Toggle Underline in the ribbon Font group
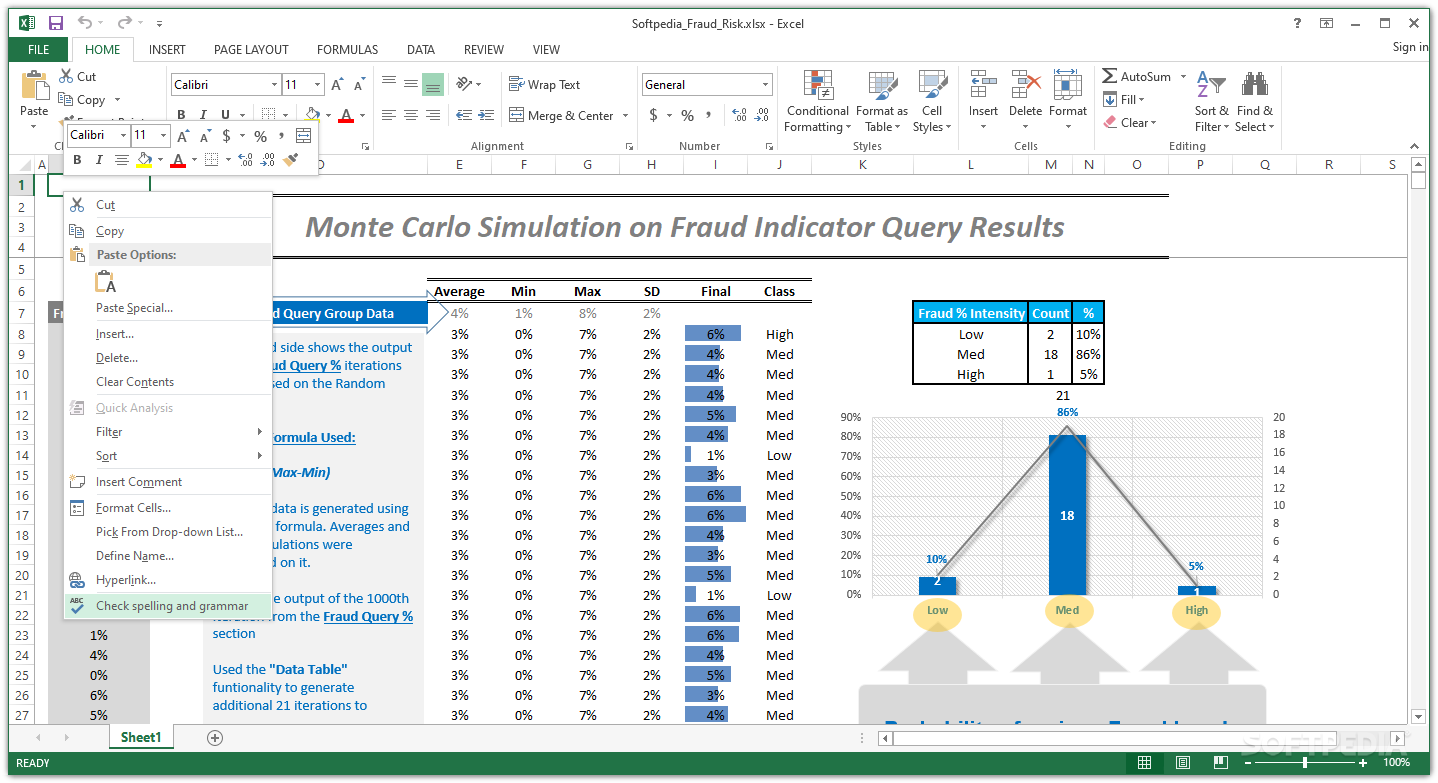Screen dimensions: 1438x783 pyautogui.click(x=226, y=115)
